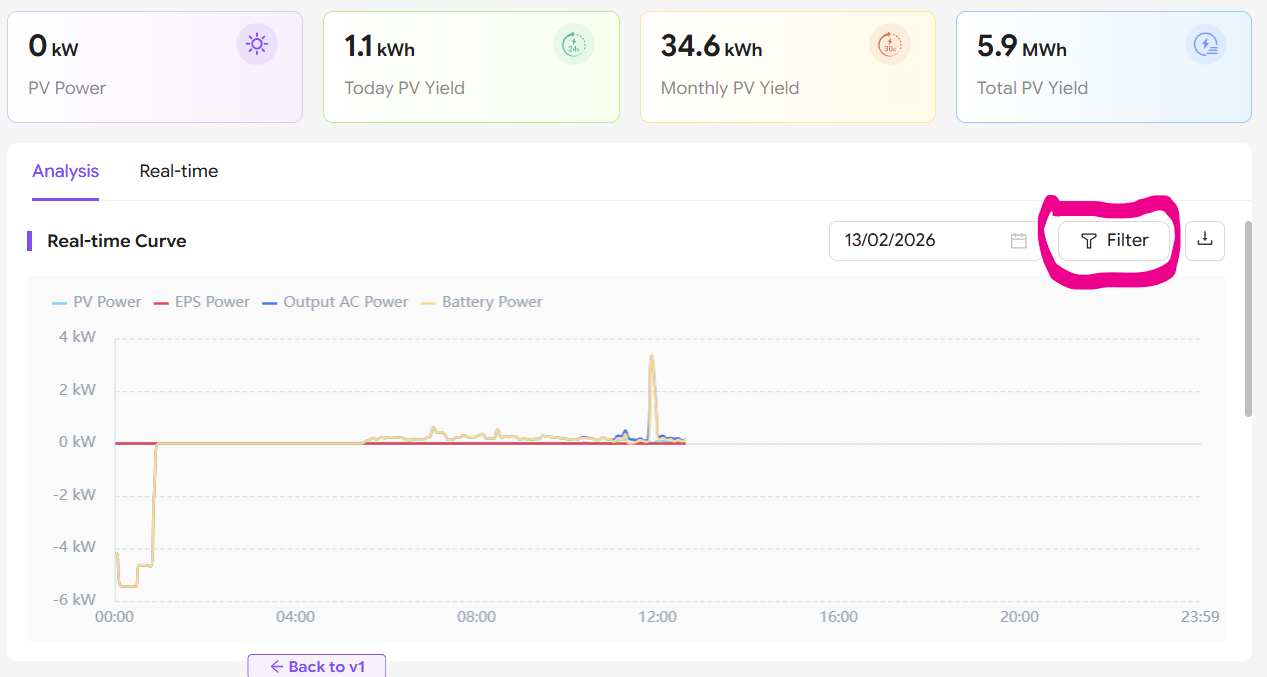
Task: Select the Analysis tab
Action: click(66, 171)
